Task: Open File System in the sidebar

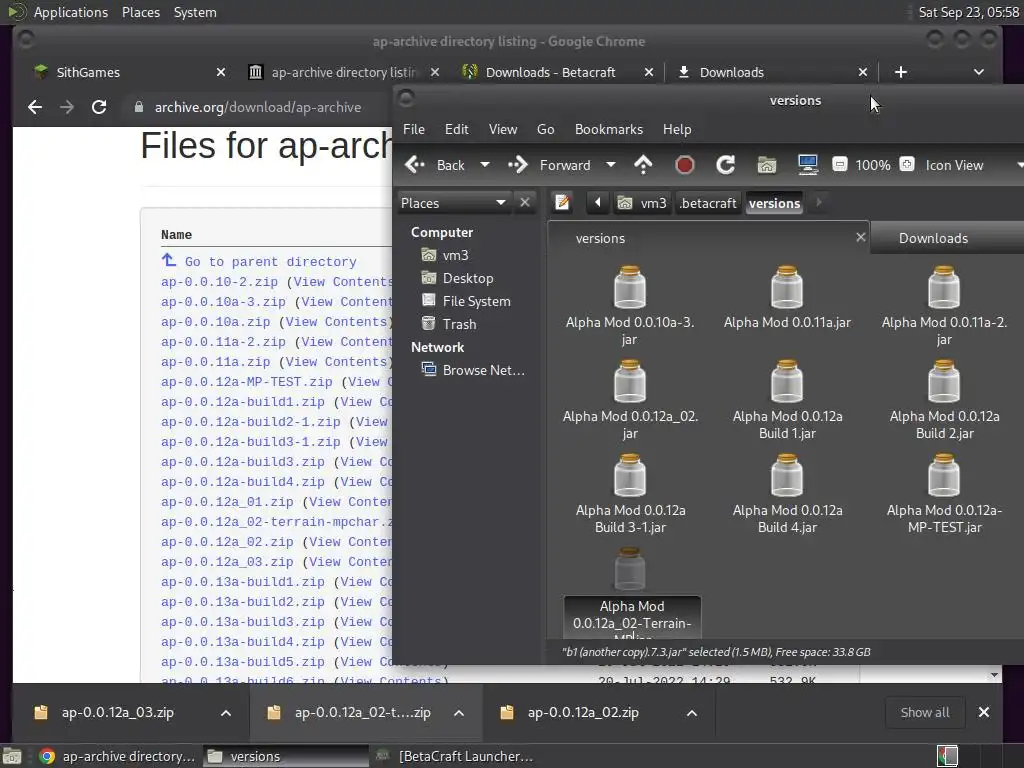Action: tap(466, 301)
